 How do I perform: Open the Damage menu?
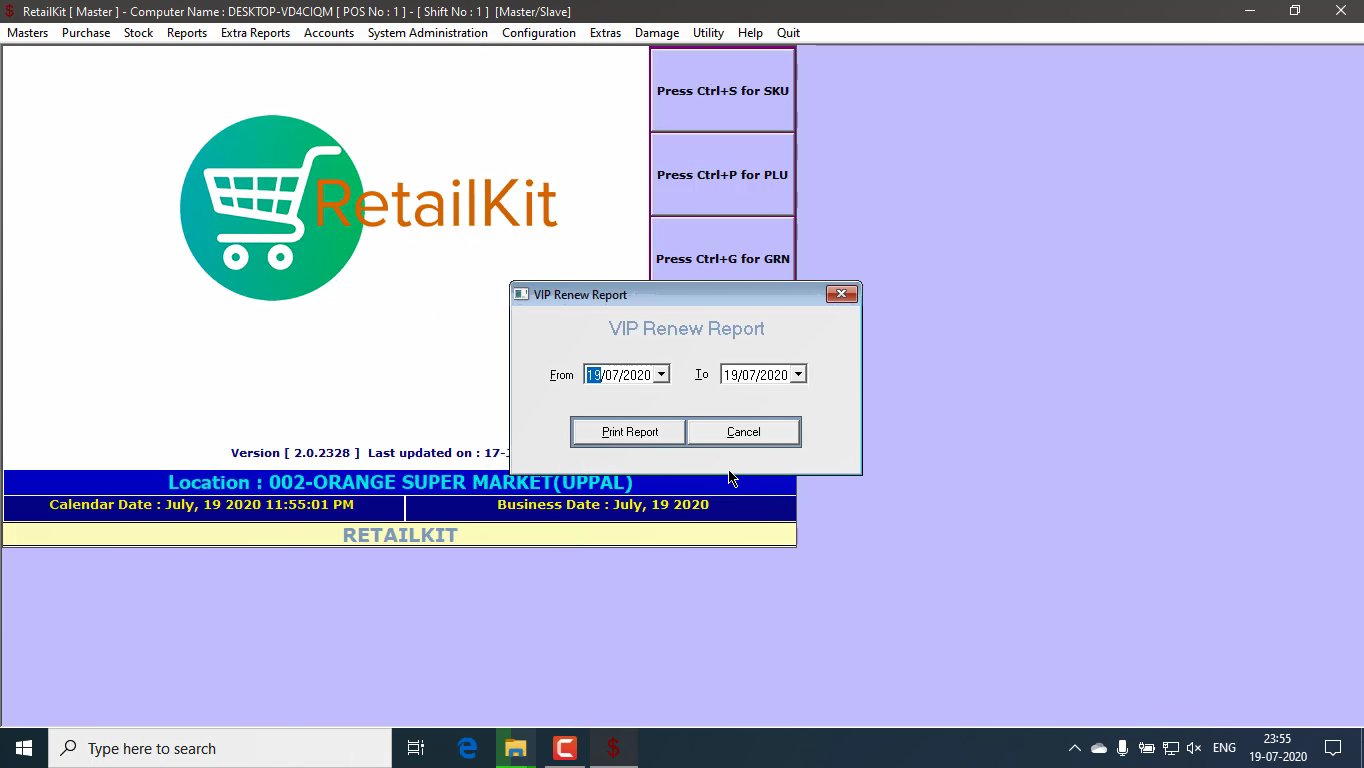coord(657,33)
